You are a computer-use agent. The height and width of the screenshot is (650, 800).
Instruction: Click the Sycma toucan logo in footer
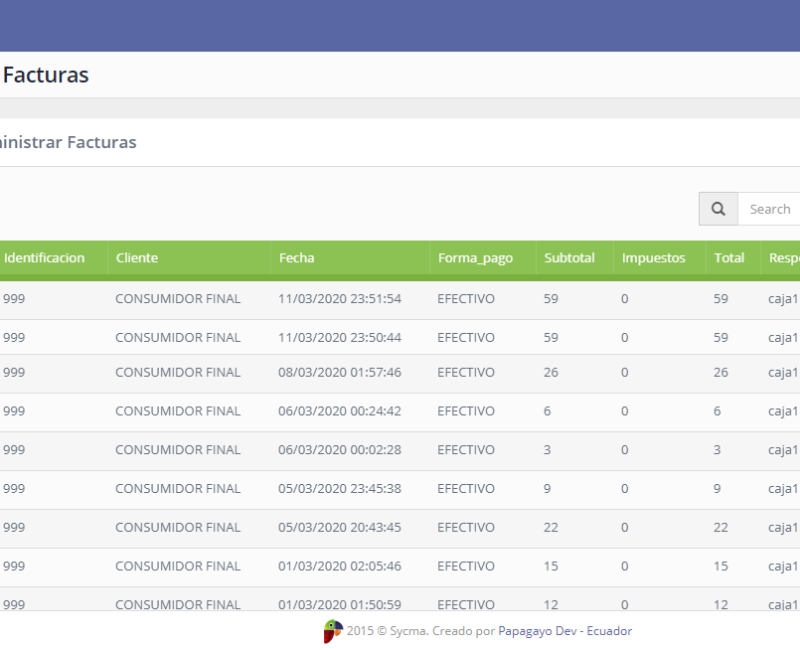333,631
